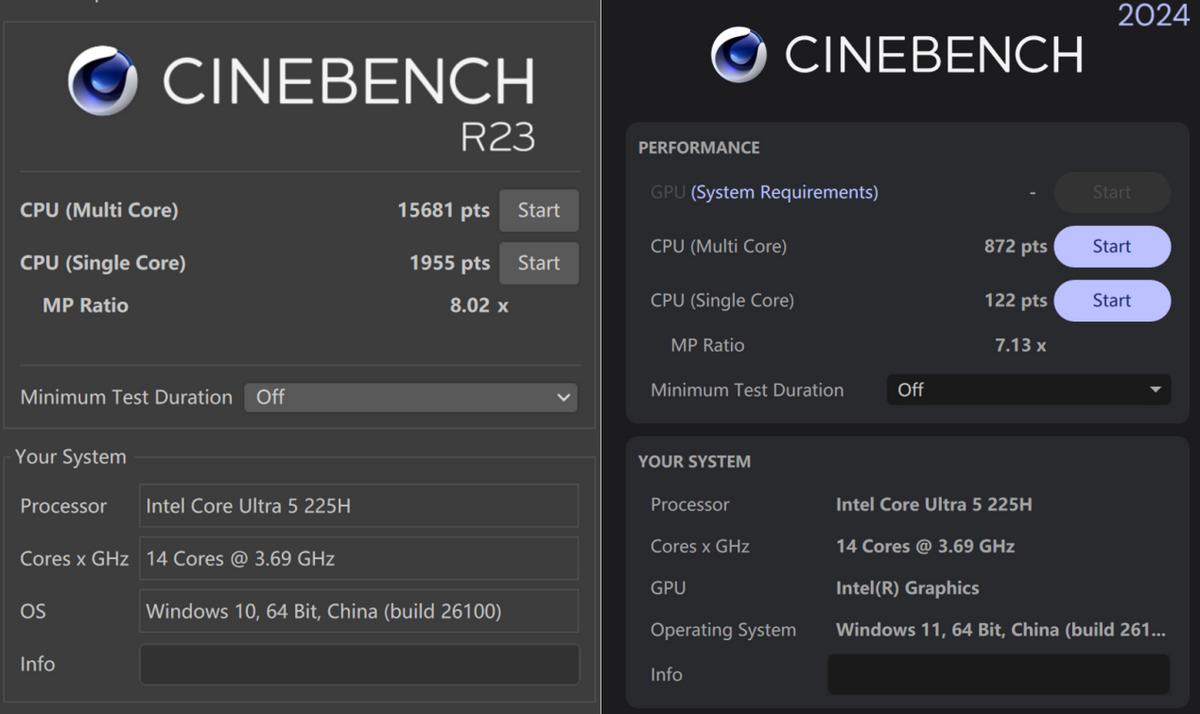Click the Cinebench 2024 sphere logo
Viewport: 1200px width, 714px height.
click(x=738, y=54)
